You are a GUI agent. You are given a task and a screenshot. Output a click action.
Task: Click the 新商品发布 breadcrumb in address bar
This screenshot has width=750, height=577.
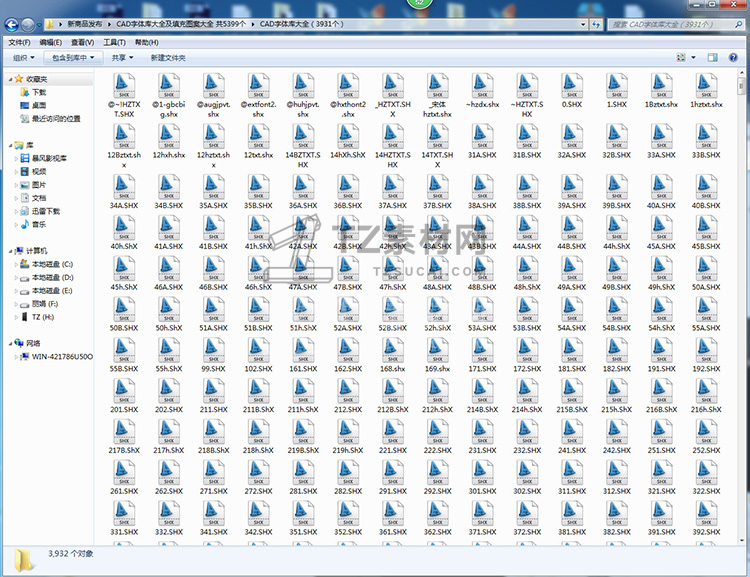[x=87, y=23]
